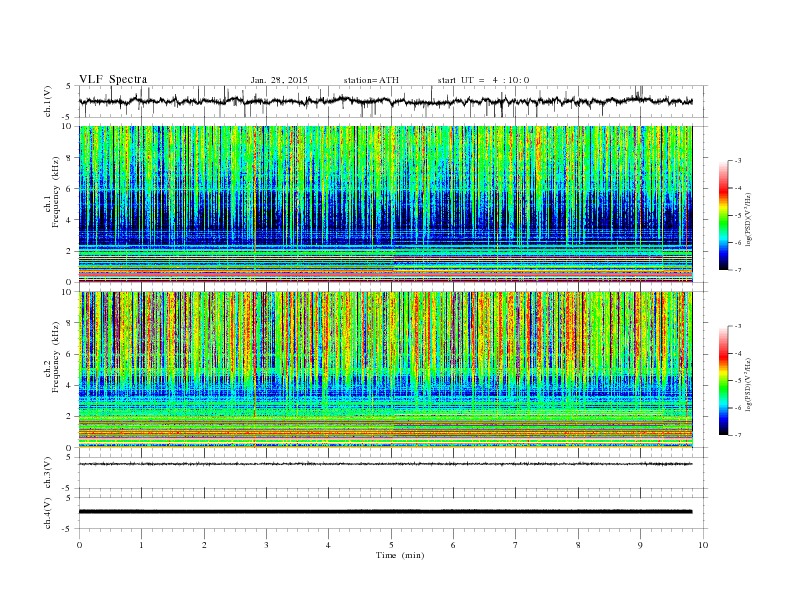
Task: Click time axis tick label "6"
Action: coord(453,545)
